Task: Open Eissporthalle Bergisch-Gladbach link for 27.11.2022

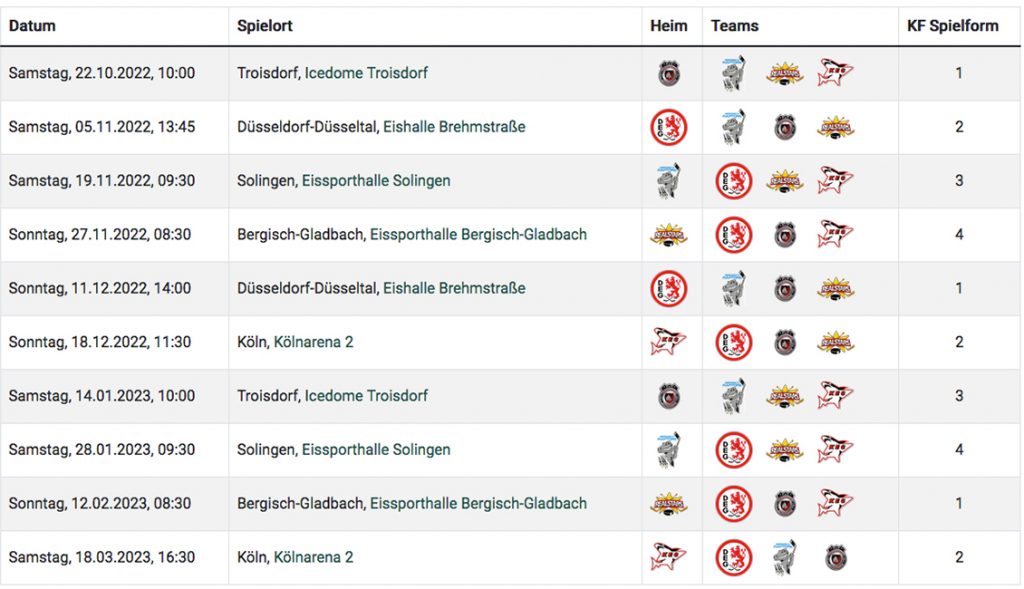Action: point(478,235)
